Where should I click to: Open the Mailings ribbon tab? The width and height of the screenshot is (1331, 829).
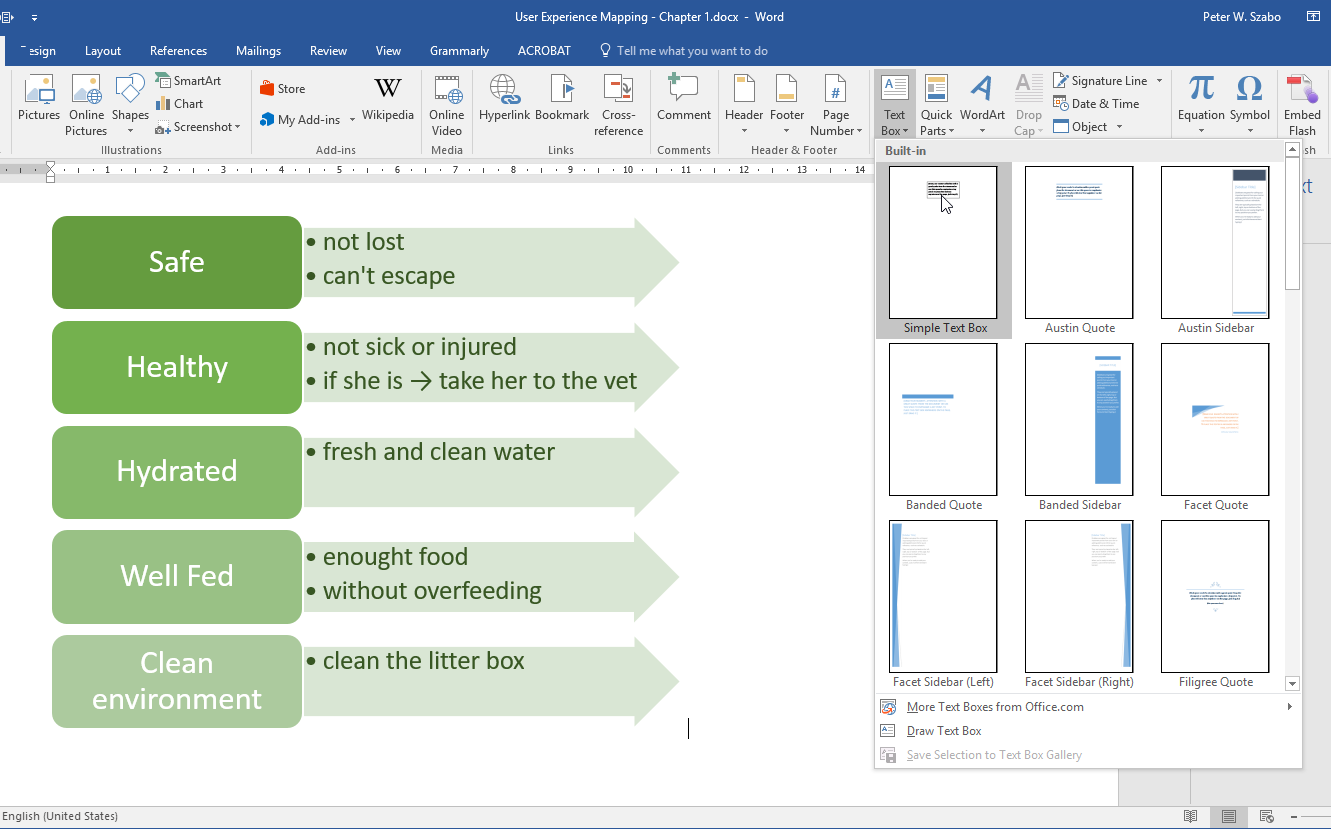(x=258, y=51)
